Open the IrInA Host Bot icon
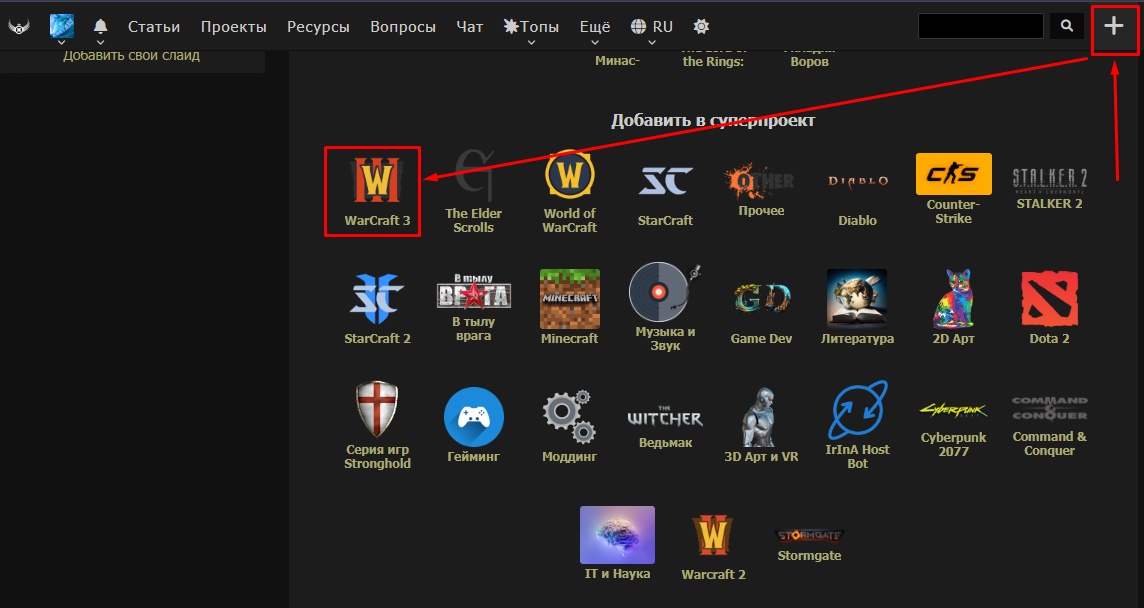 [x=857, y=409]
